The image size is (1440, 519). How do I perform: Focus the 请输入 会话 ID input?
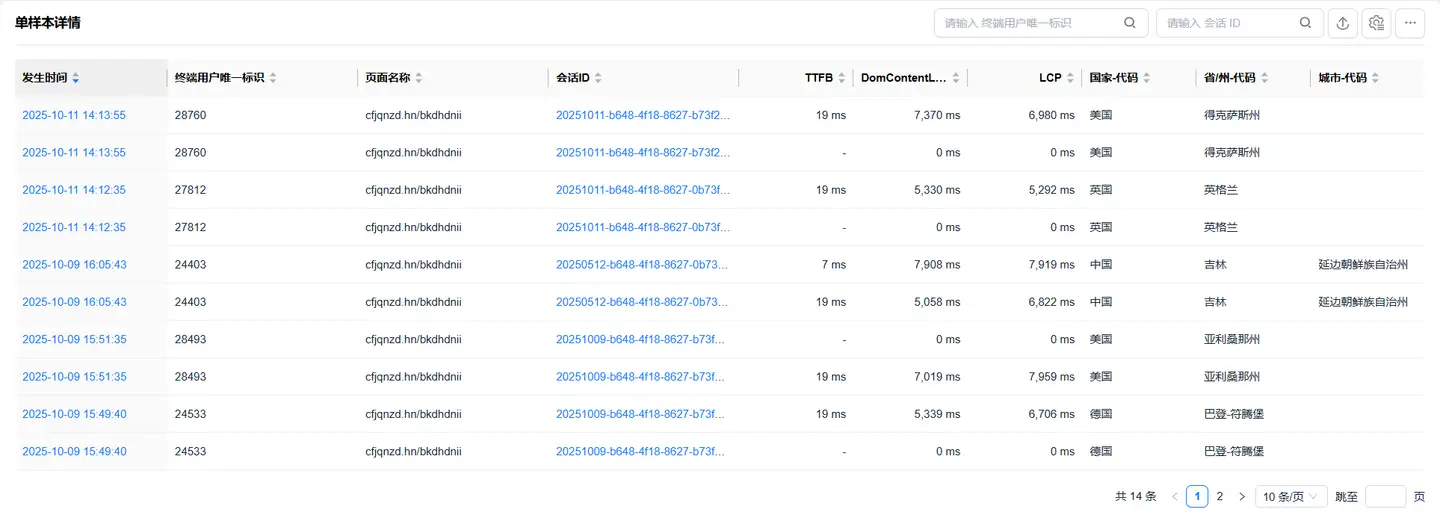click(x=1227, y=23)
